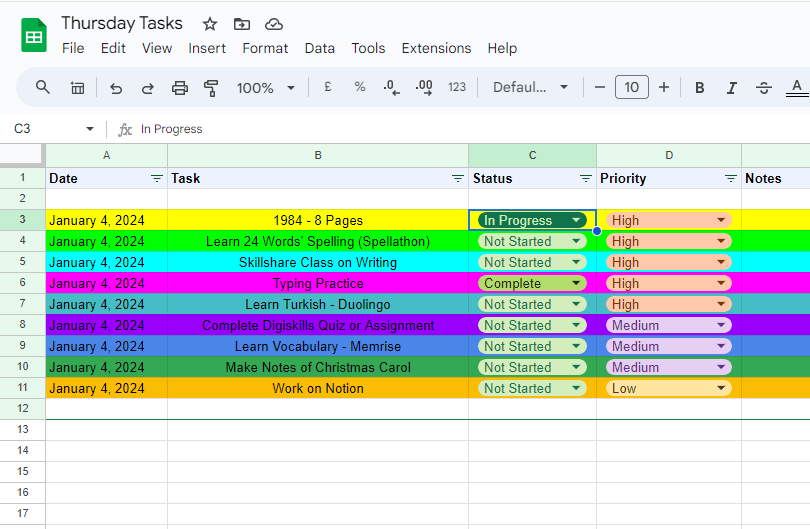Click the formula bar showing In Progress
The height and width of the screenshot is (529, 810).
(465, 129)
